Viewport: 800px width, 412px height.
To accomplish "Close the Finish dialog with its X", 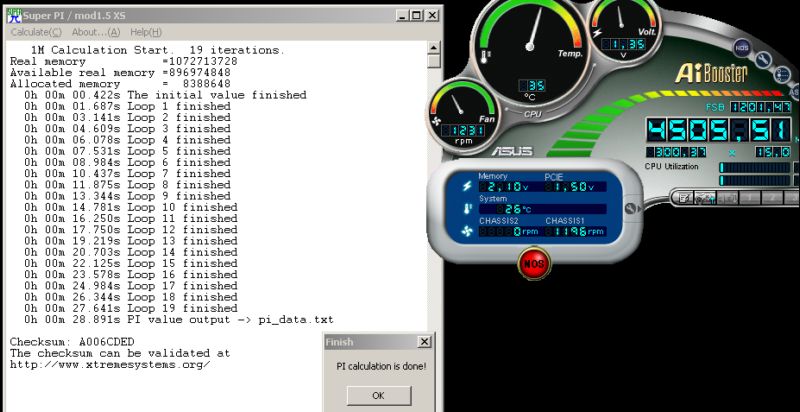I will tap(424, 342).
